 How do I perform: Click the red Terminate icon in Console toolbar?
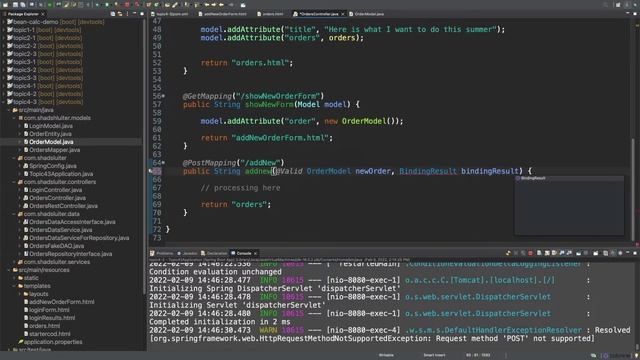[530, 253]
